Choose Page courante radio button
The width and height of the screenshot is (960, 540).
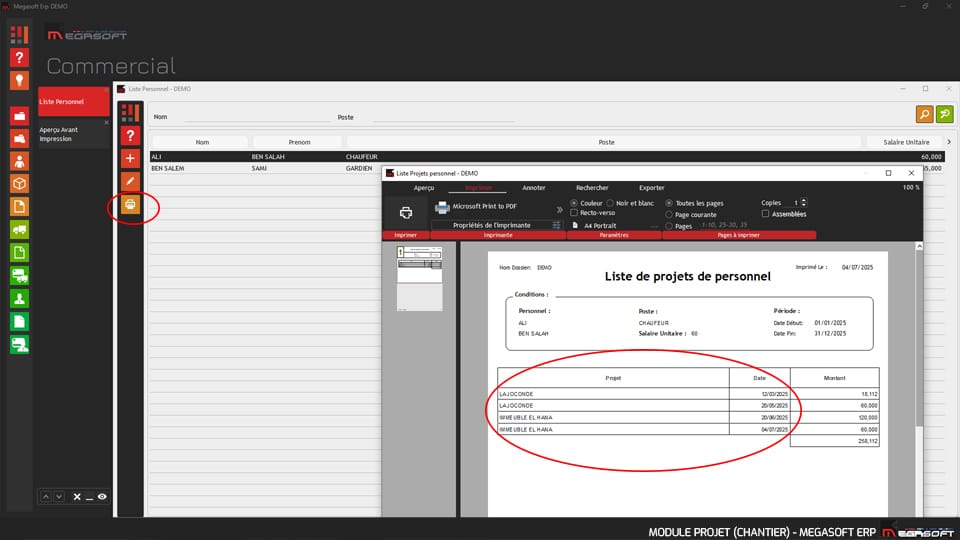pyautogui.click(x=669, y=215)
